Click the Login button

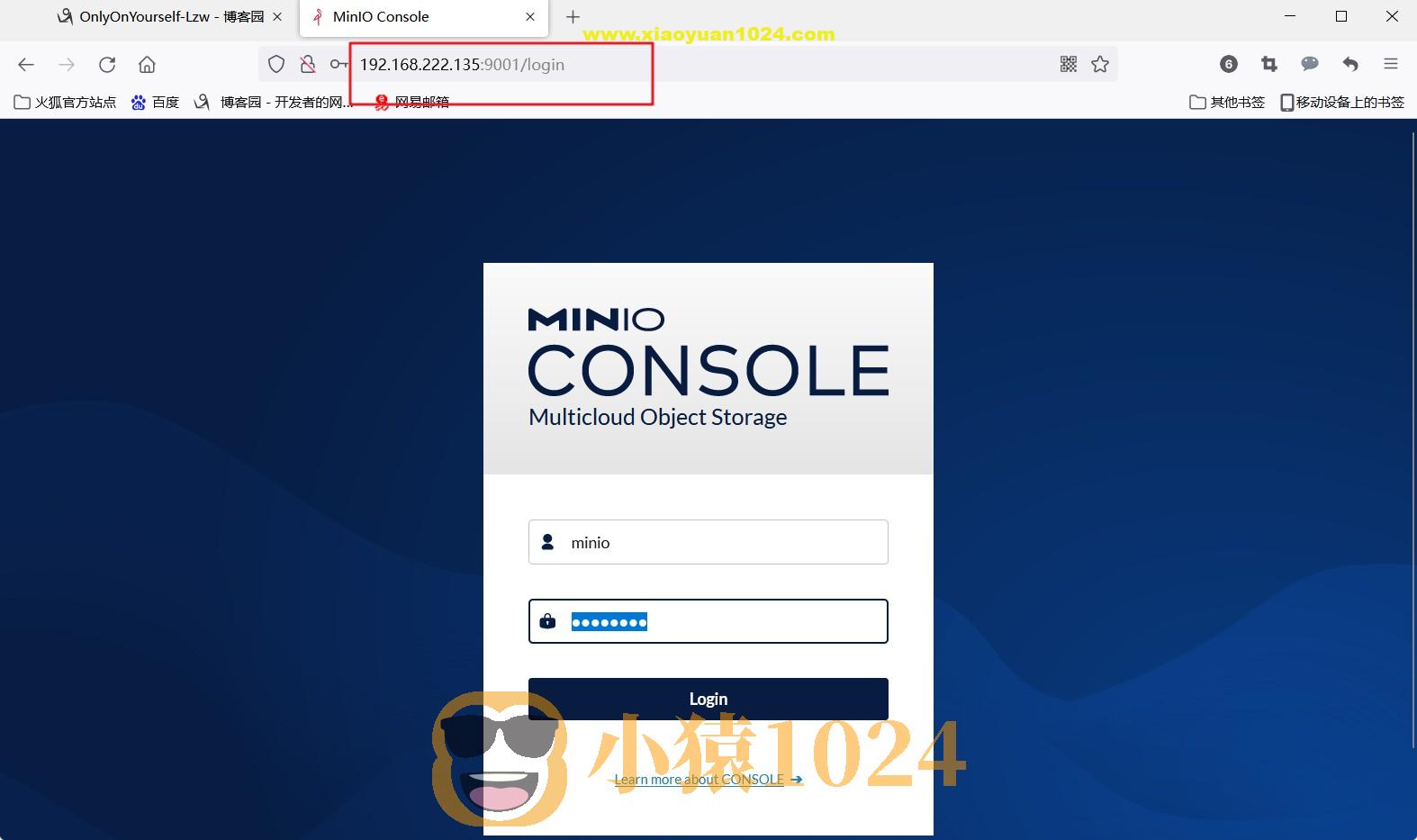(x=708, y=699)
